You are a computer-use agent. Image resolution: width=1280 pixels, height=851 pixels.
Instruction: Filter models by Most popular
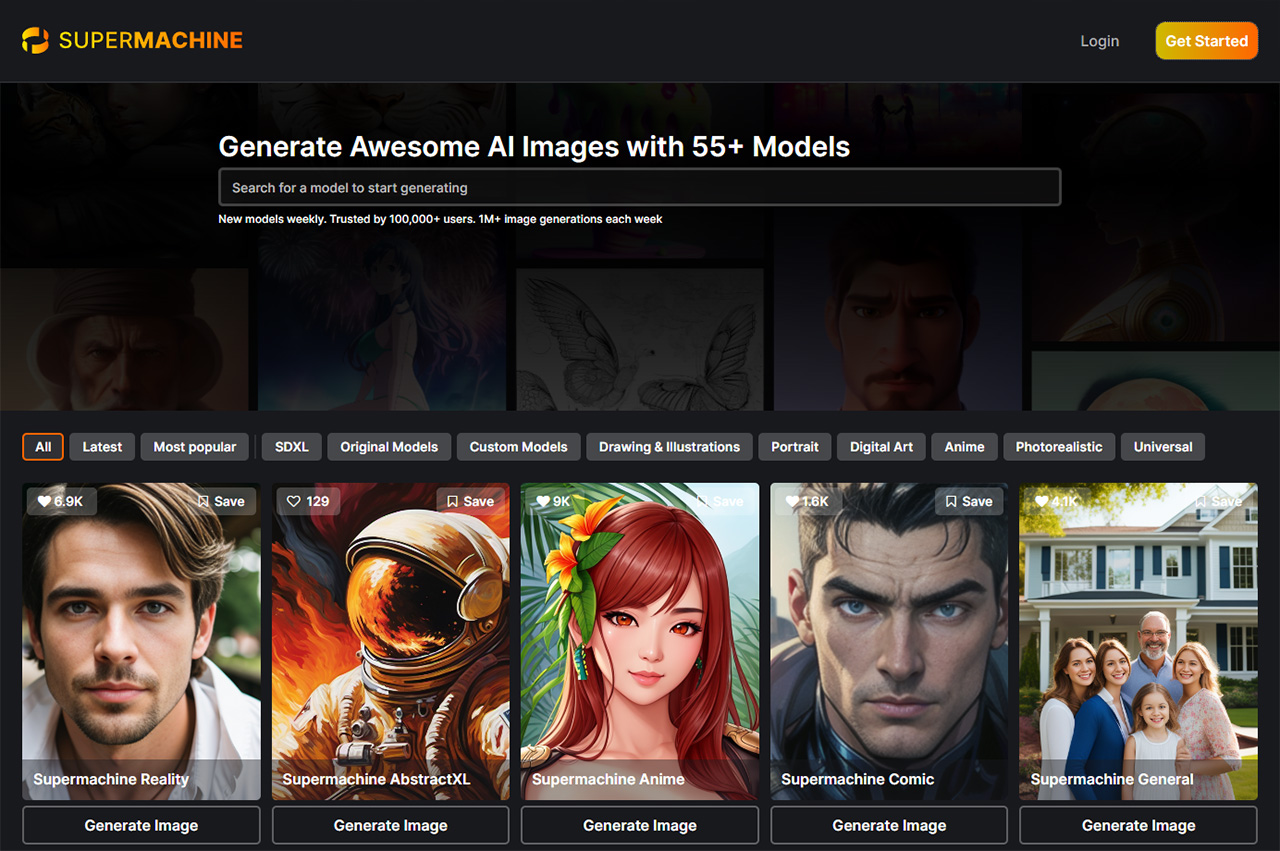click(195, 447)
